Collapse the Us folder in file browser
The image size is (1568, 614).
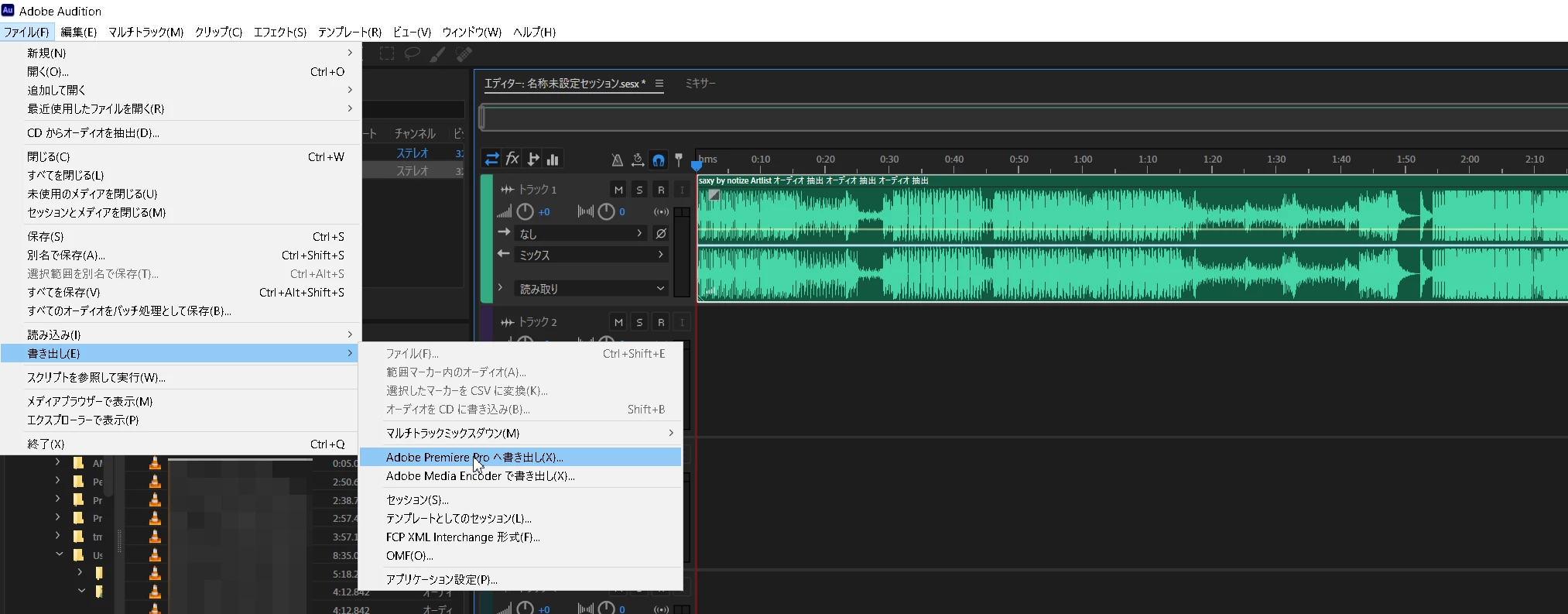(x=58, y=554)
